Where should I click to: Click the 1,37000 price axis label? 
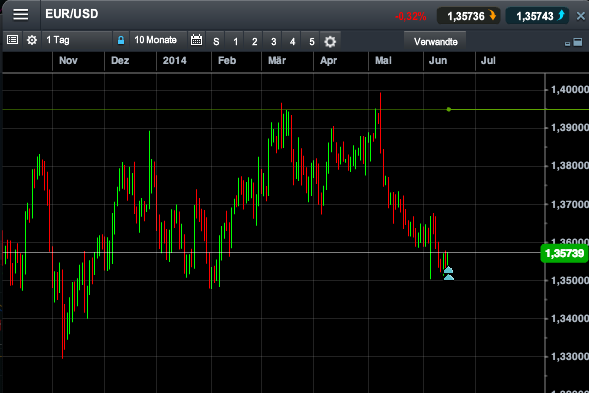coord(570,204)
